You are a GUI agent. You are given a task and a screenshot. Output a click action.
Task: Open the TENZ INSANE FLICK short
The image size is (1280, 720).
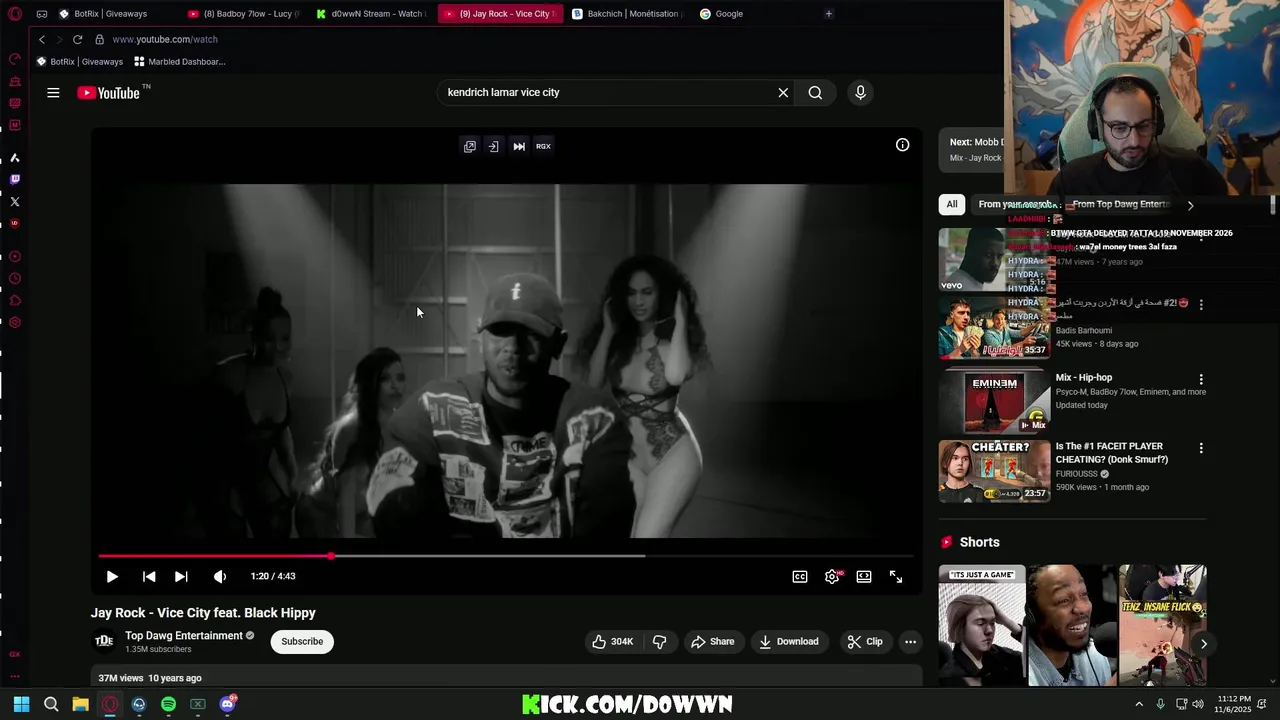(1163, 625)
